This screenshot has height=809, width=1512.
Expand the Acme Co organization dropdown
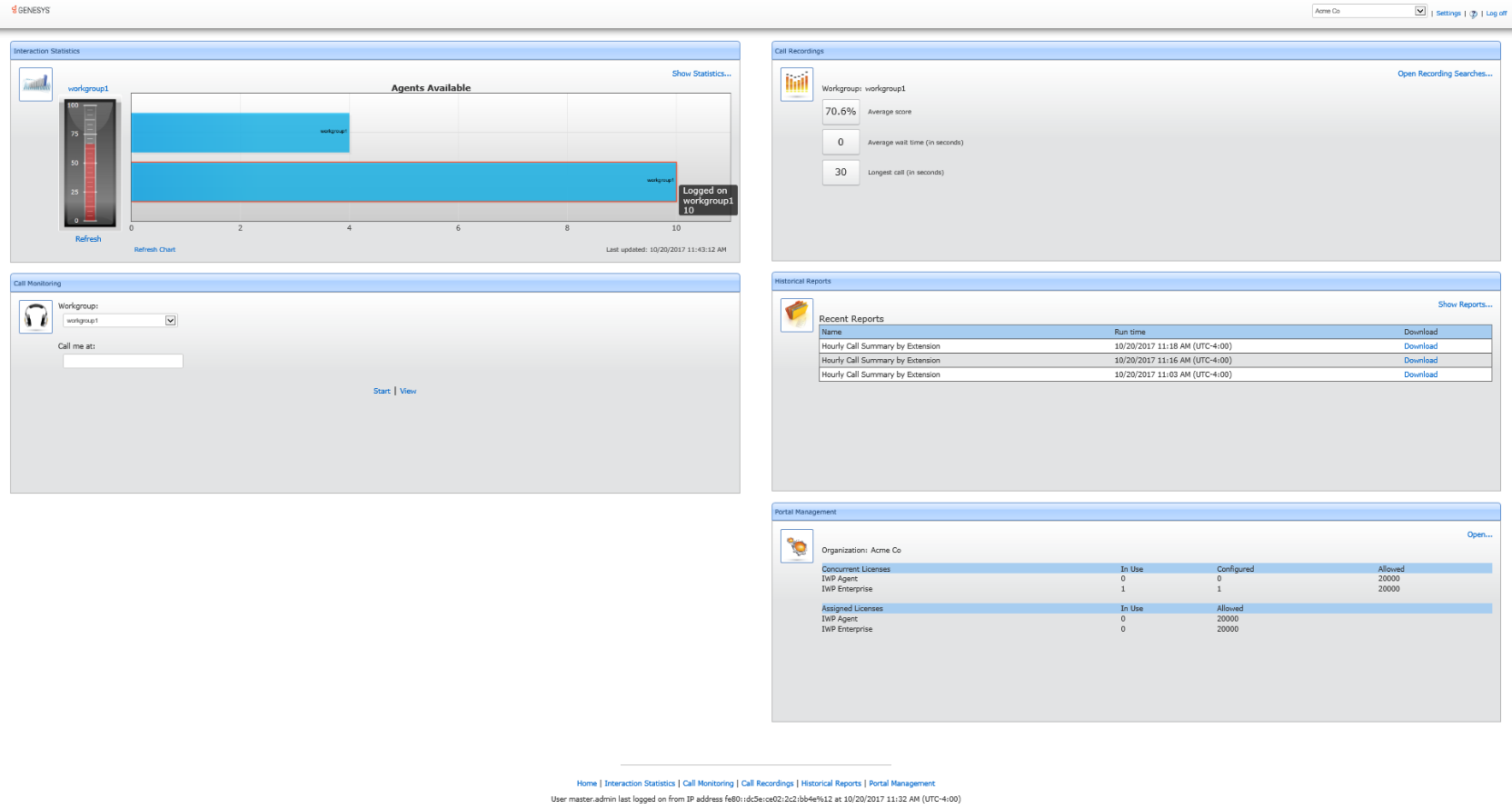point(1419,11)
